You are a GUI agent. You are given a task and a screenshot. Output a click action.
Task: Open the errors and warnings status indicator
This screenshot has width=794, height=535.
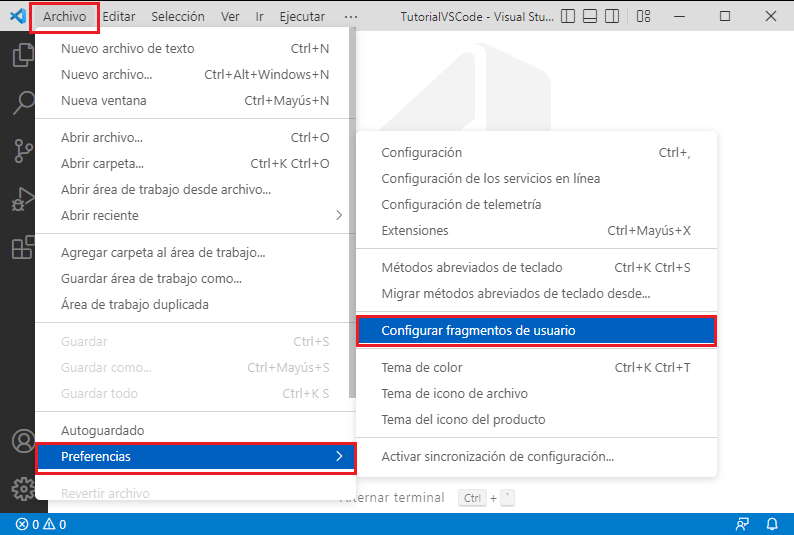tap(41, 524)
